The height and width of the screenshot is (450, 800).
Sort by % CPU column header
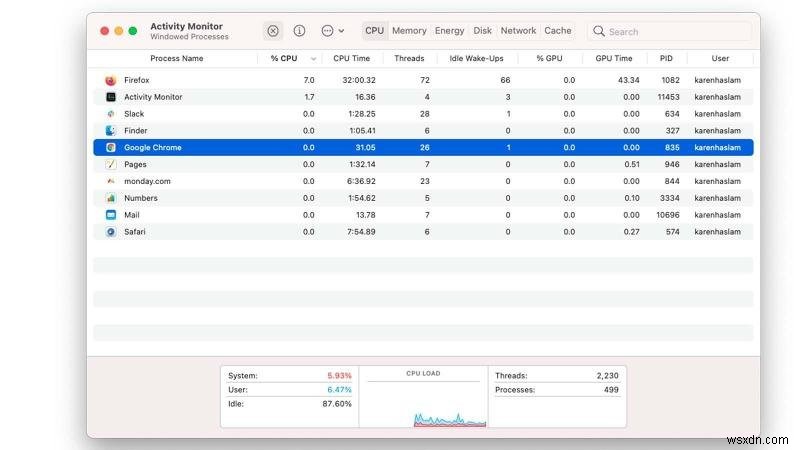284,58
